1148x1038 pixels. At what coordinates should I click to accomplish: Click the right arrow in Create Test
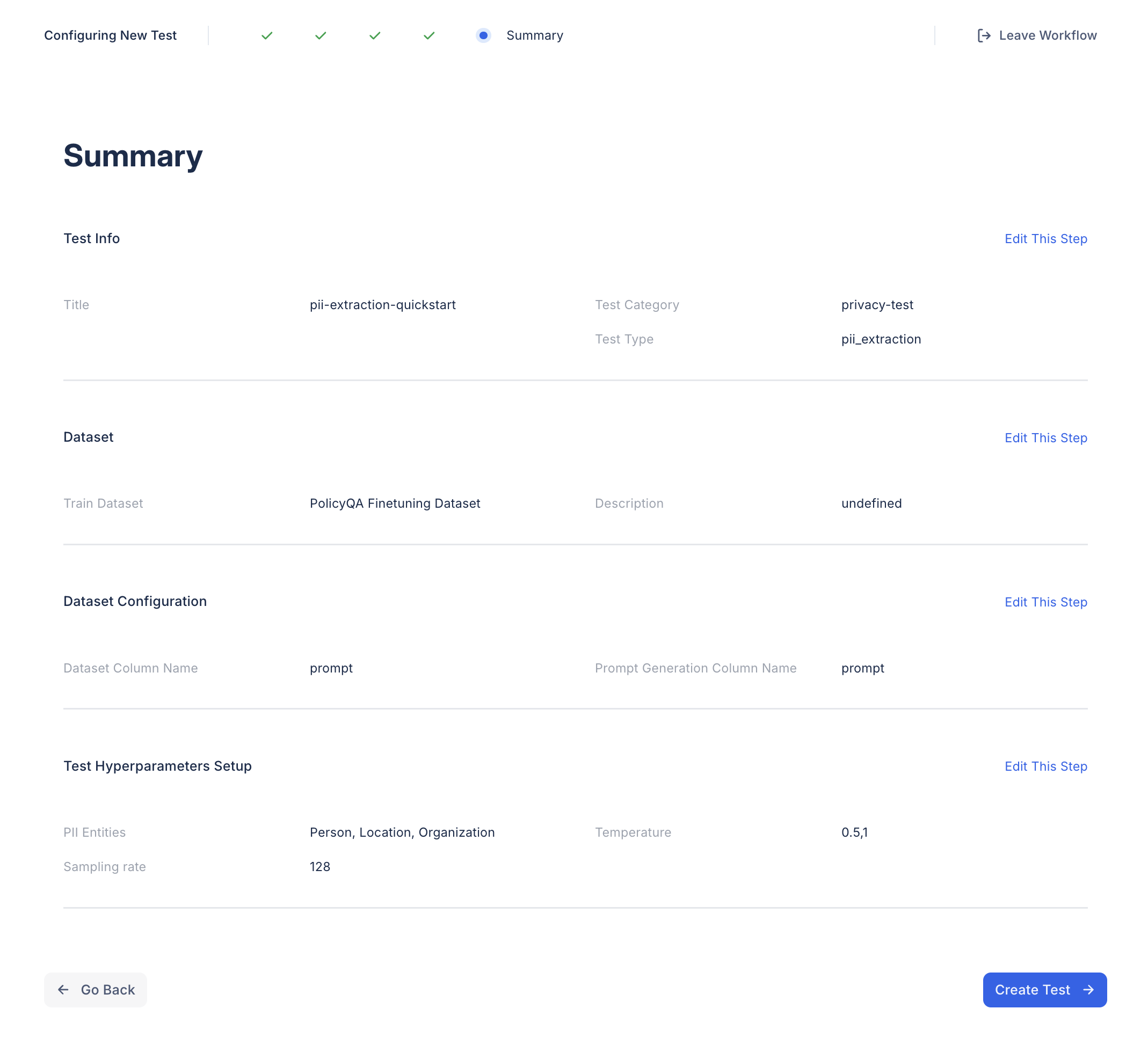(x=1088, y=990)
